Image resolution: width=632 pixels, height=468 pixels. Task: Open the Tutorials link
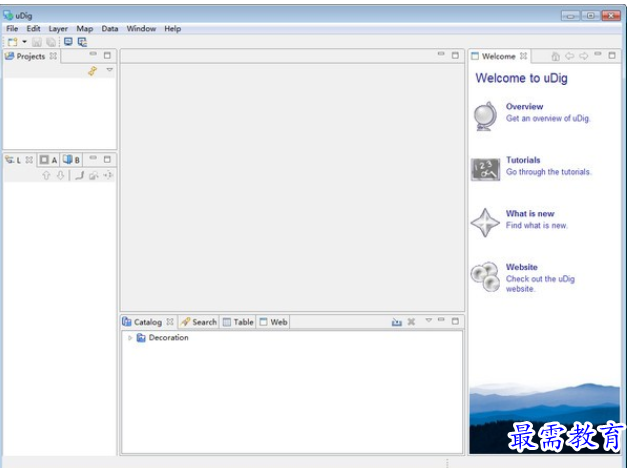(523, 160)
